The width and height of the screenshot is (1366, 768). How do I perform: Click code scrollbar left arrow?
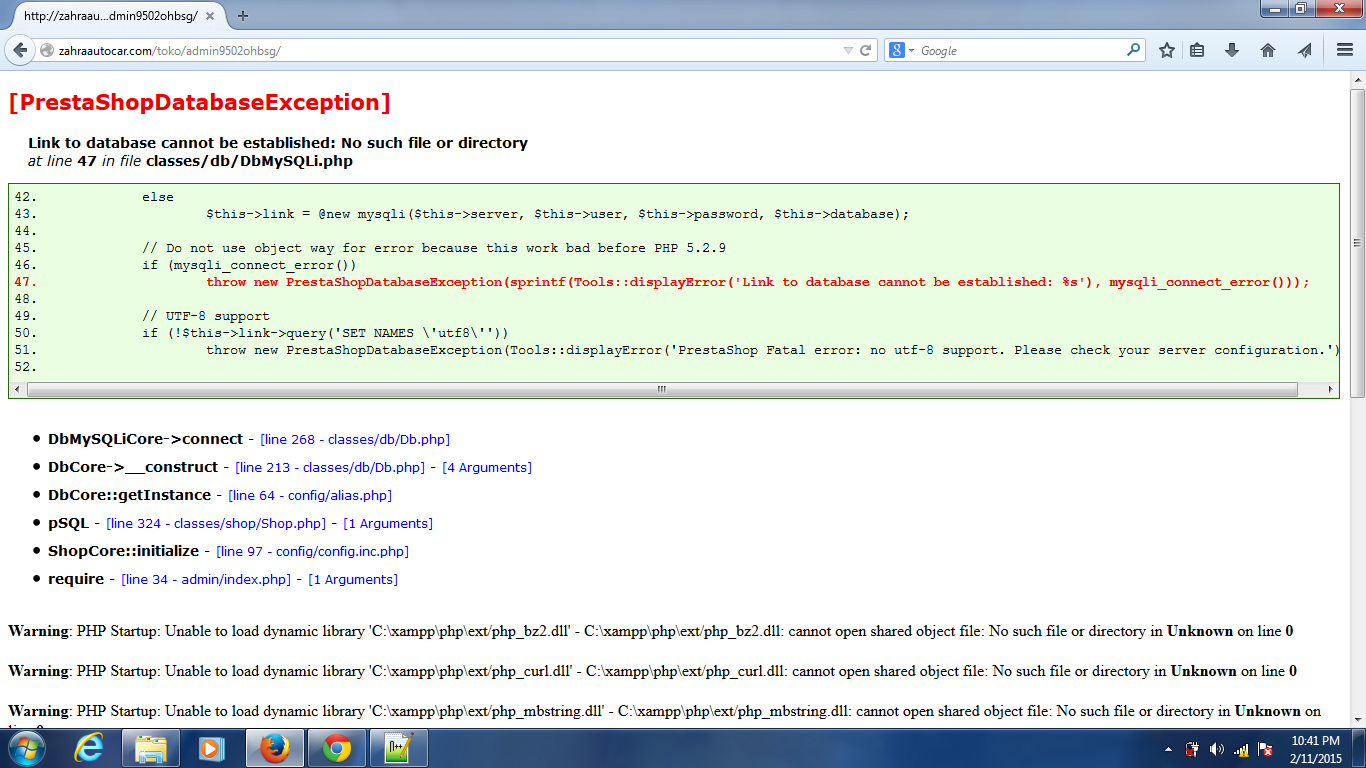pyautogui.click(x=18, y=390)
